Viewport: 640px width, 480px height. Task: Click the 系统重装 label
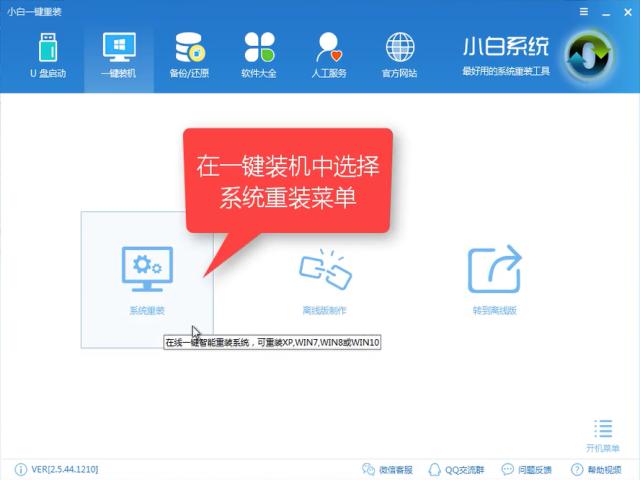tap(147, 311)
